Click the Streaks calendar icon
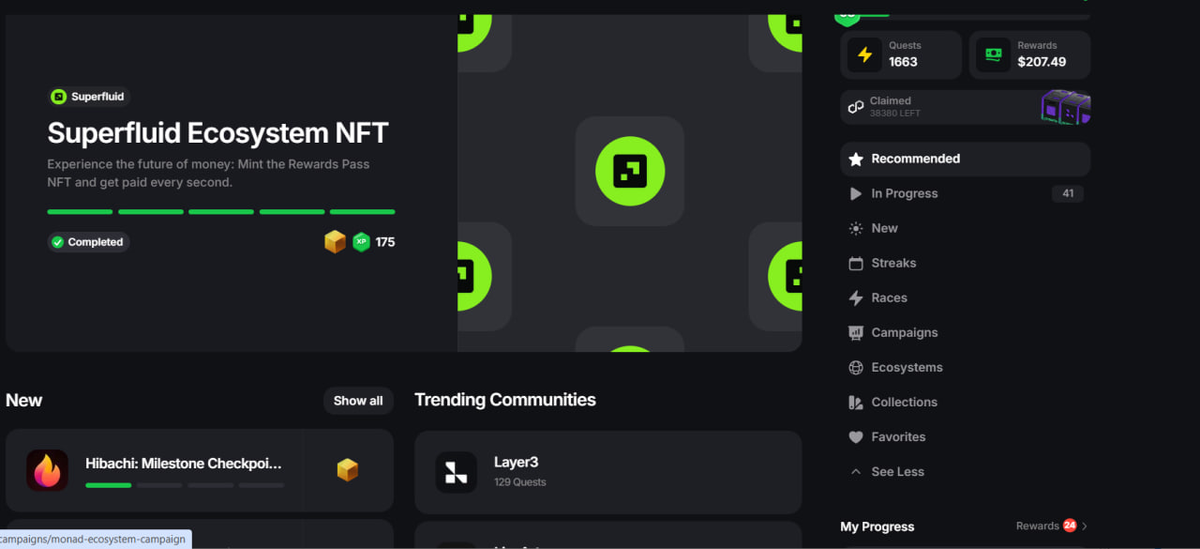 (856, 263)
